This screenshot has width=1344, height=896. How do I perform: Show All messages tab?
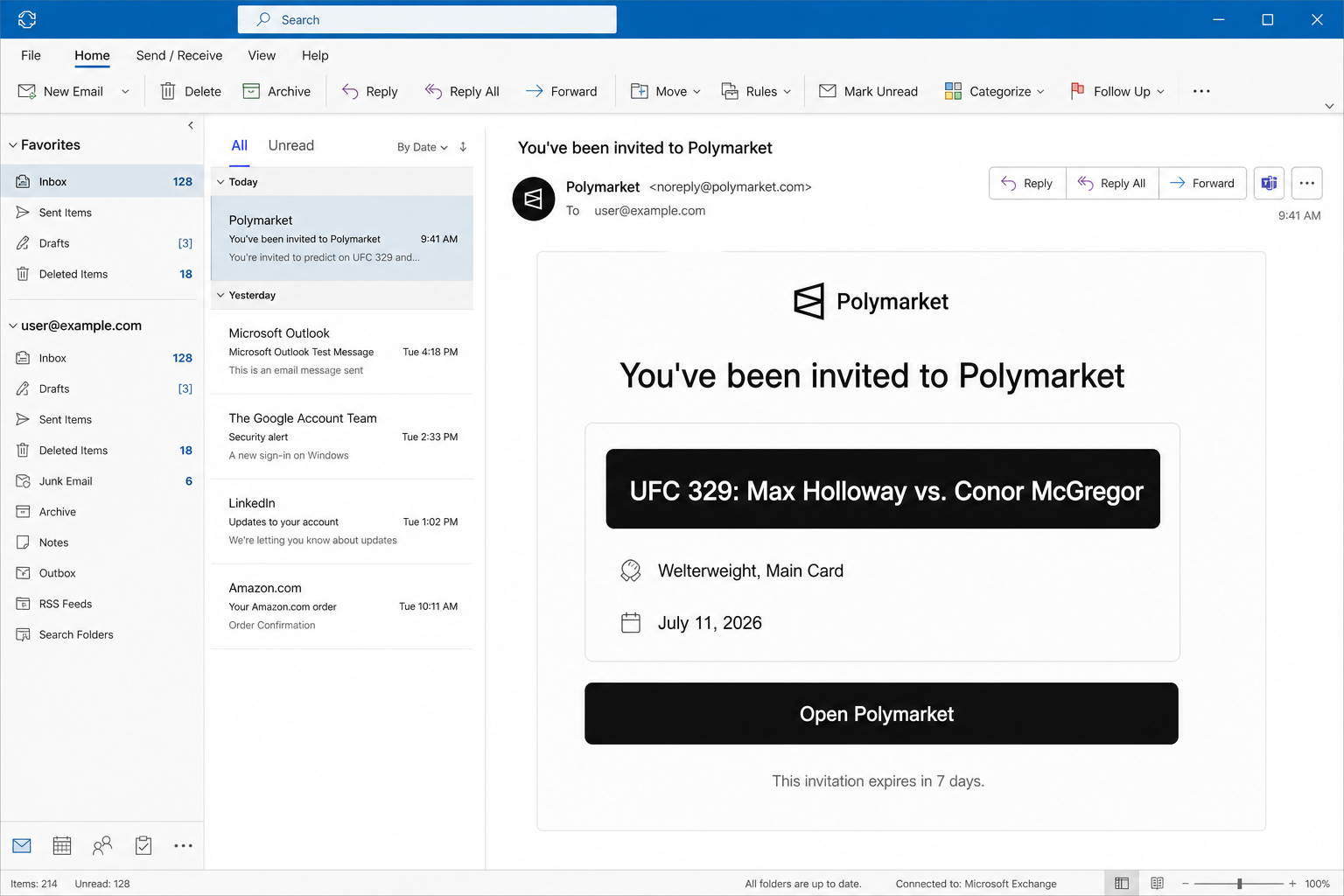coord(240,145)
